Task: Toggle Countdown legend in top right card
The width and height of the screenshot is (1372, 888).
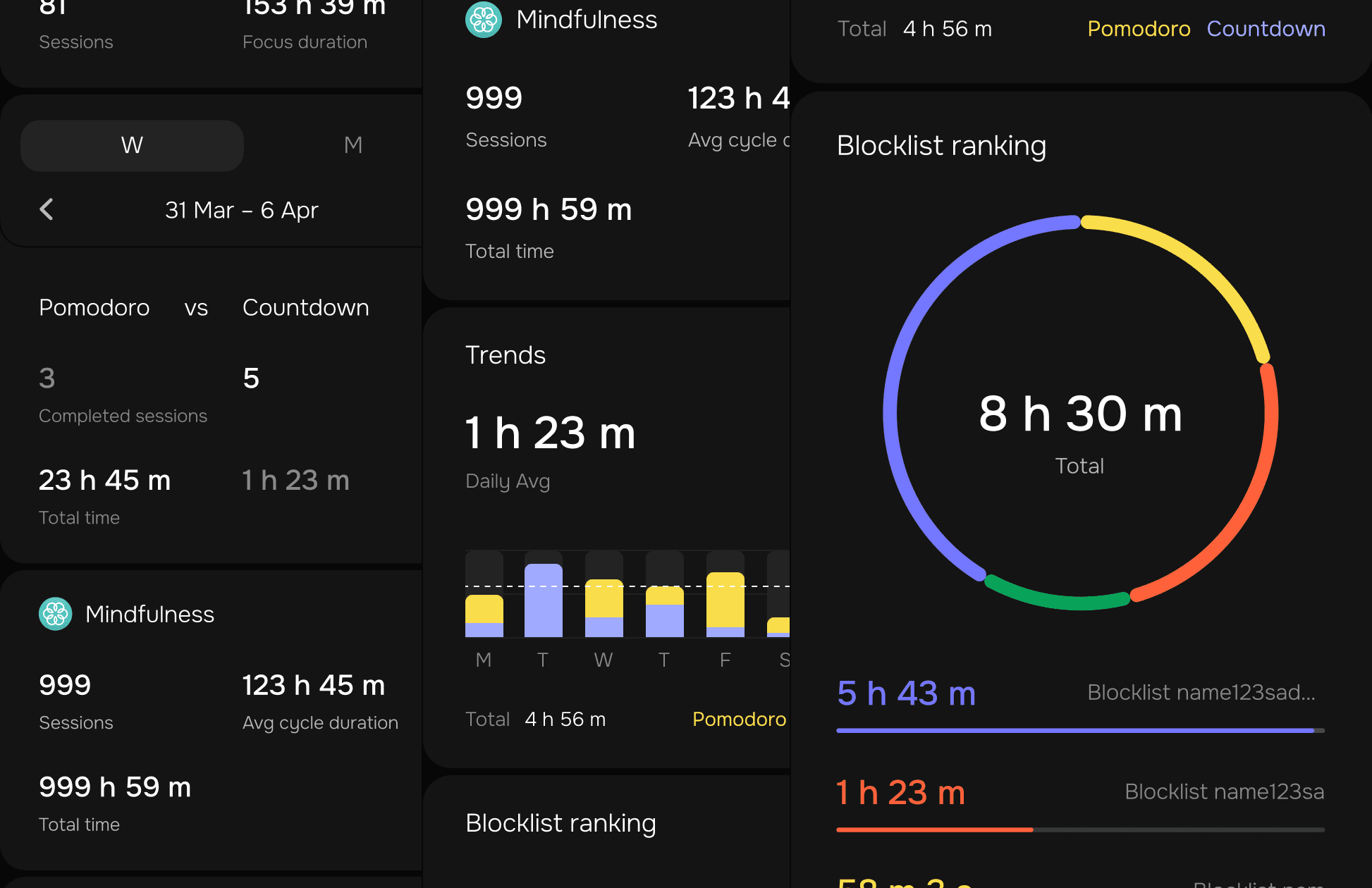Action: tap(1266, 29)
